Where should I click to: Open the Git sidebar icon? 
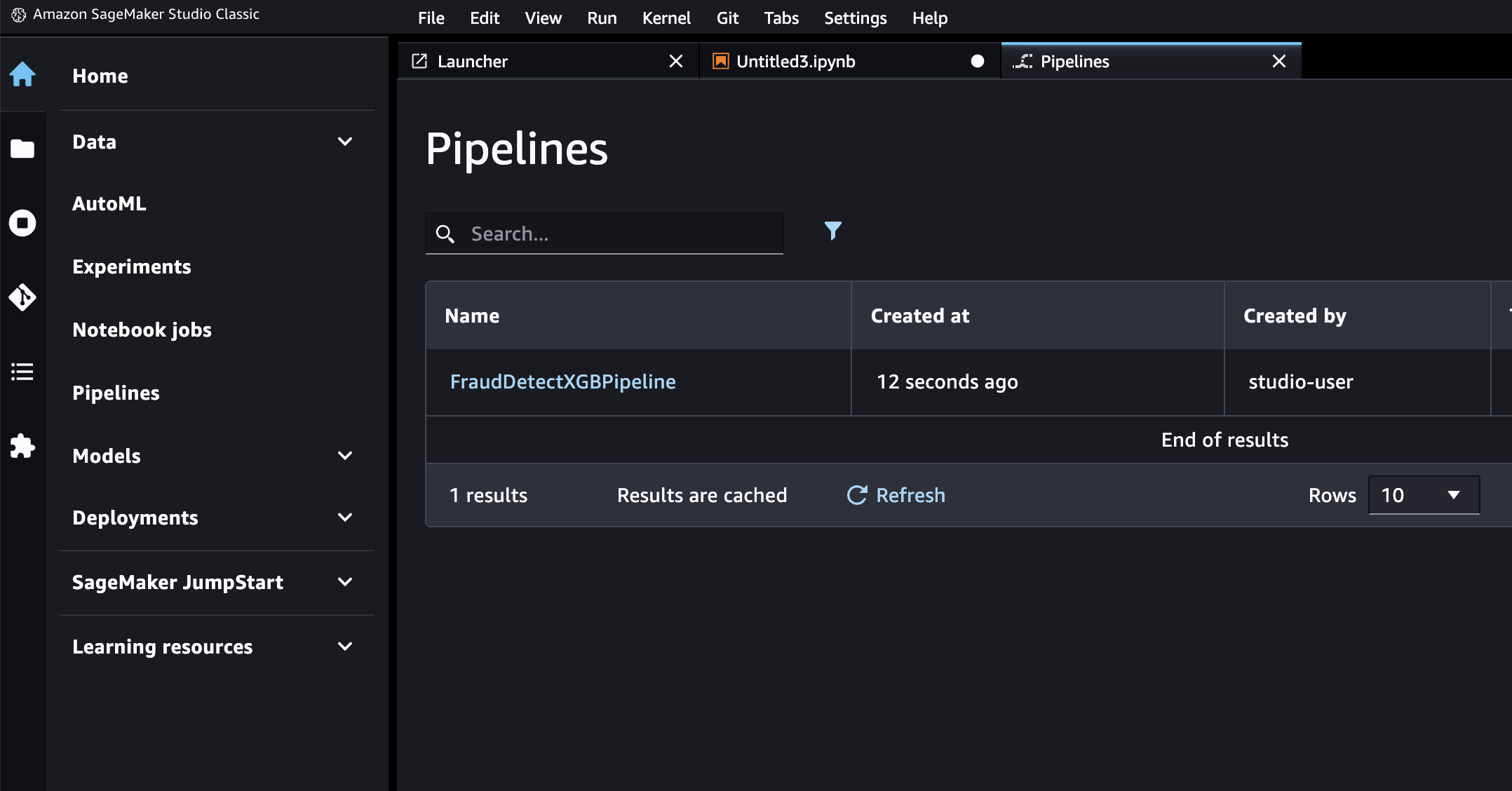[22, 297]
